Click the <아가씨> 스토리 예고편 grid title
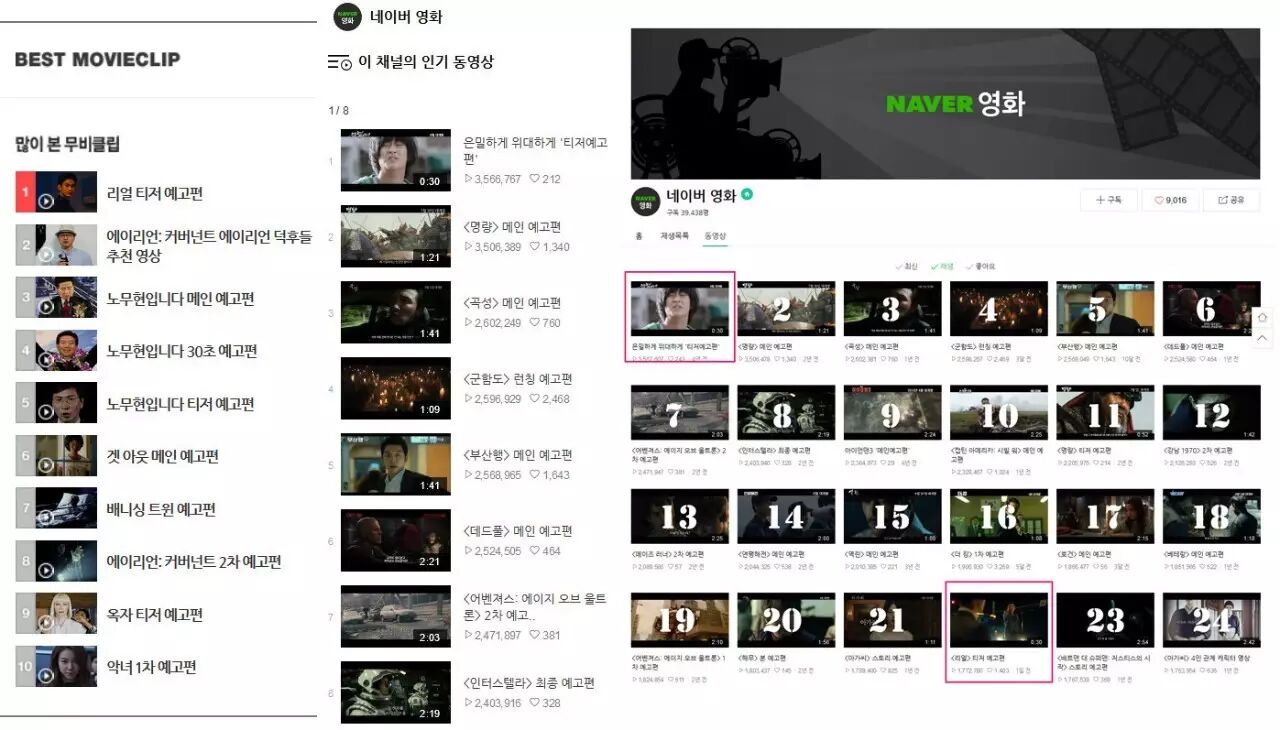 pyautogui.click(x=877, y=658)
